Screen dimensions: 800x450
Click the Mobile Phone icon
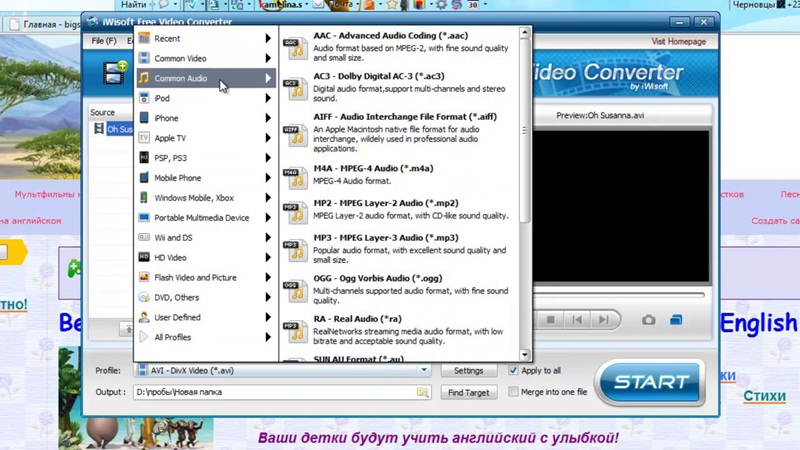[x=144, y=178]
